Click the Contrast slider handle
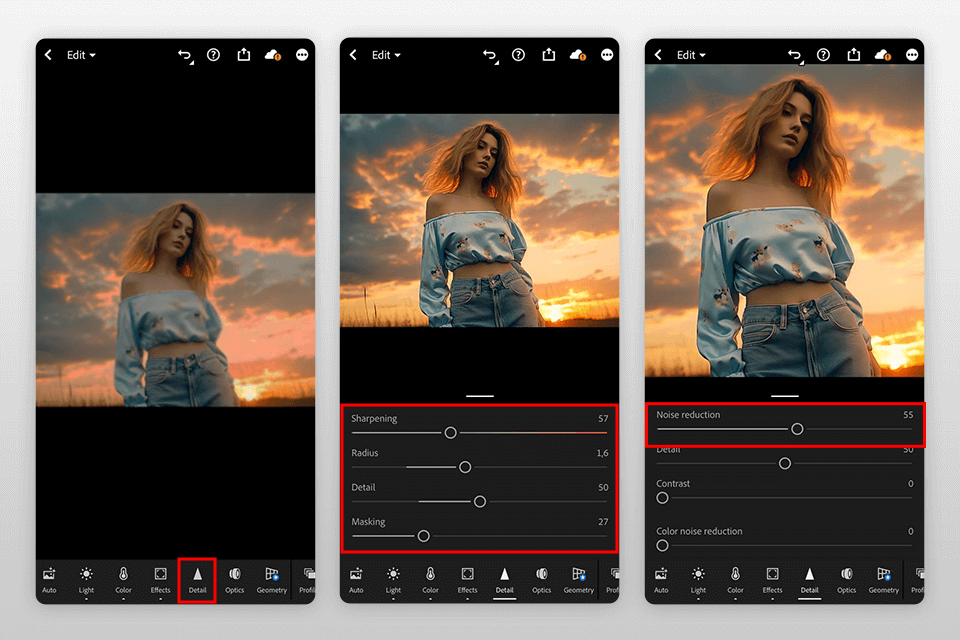 [x=662, y=498]
